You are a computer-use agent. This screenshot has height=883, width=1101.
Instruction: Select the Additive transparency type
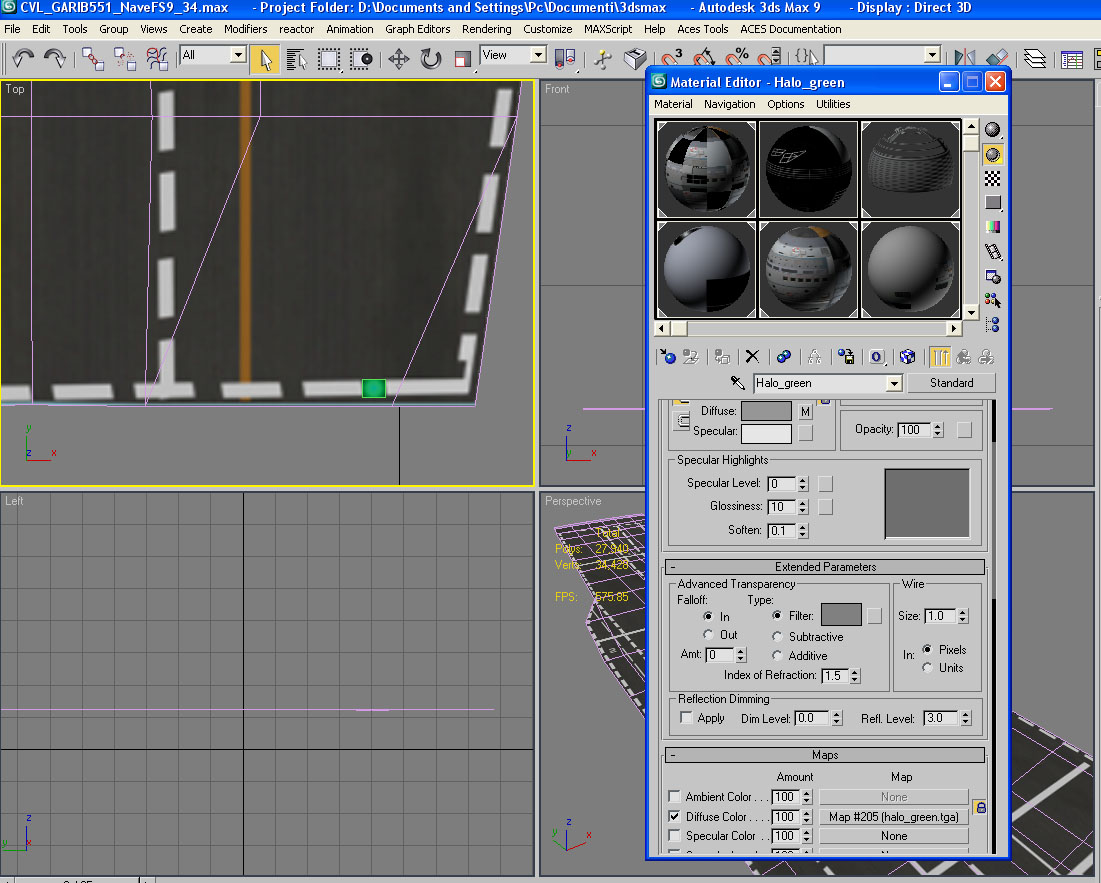778,656
